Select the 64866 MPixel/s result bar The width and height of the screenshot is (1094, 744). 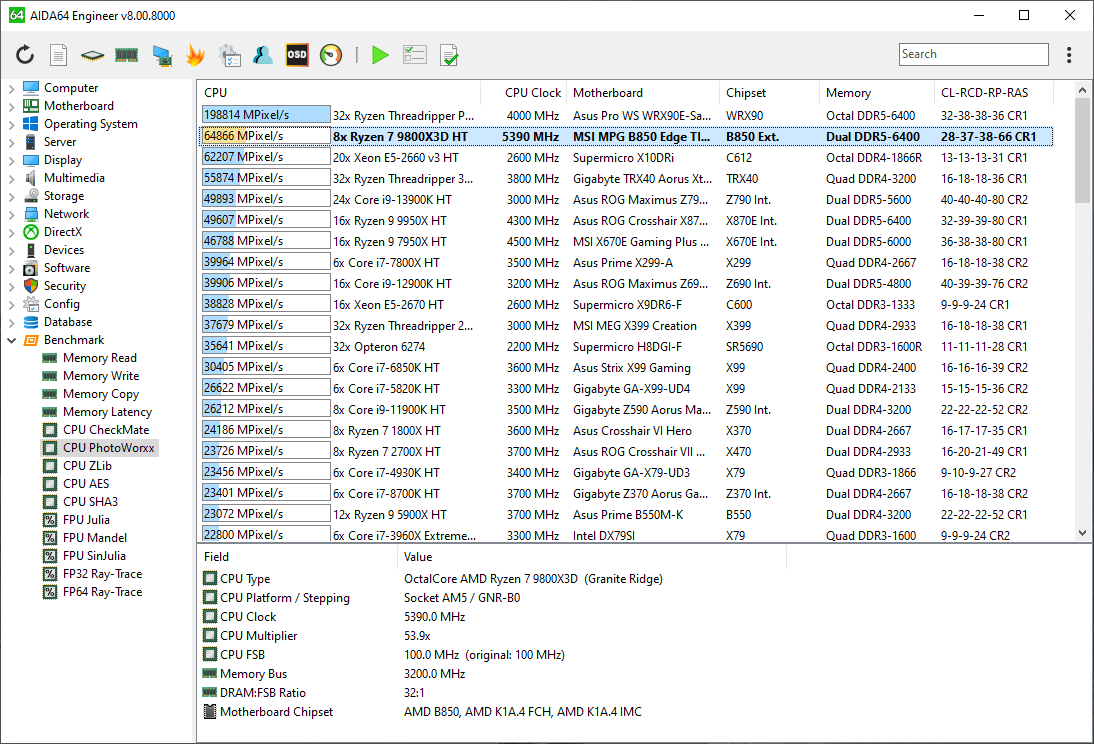coord(266,136)
